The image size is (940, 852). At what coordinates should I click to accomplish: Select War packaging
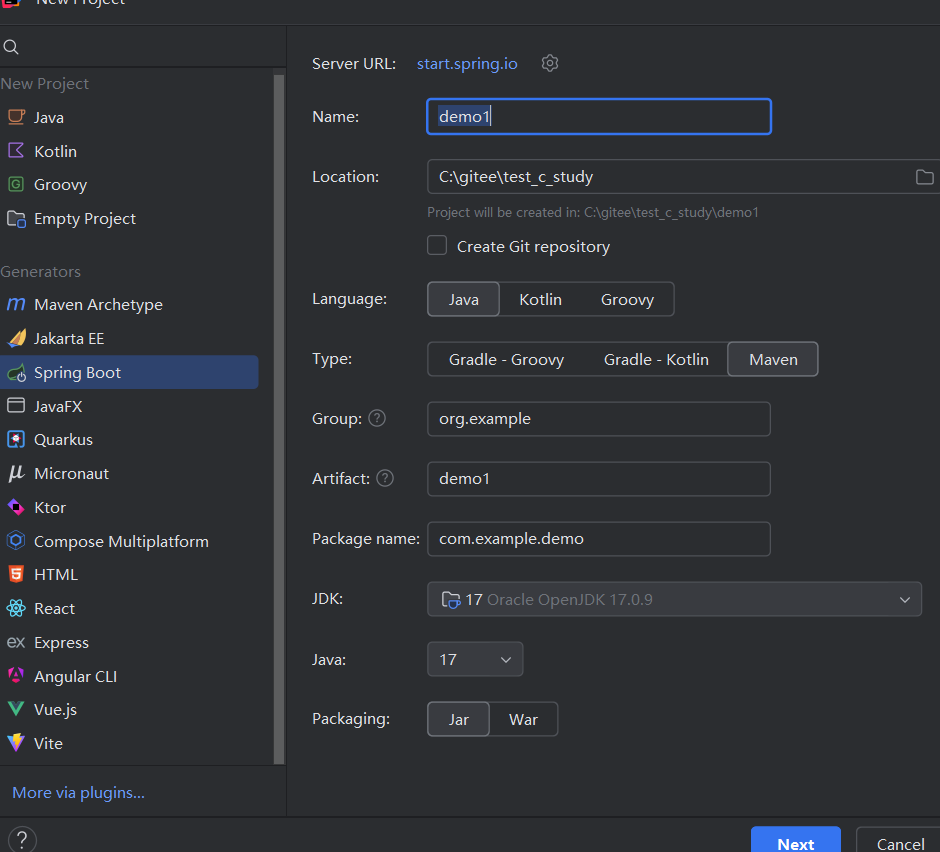coord(523,719)
